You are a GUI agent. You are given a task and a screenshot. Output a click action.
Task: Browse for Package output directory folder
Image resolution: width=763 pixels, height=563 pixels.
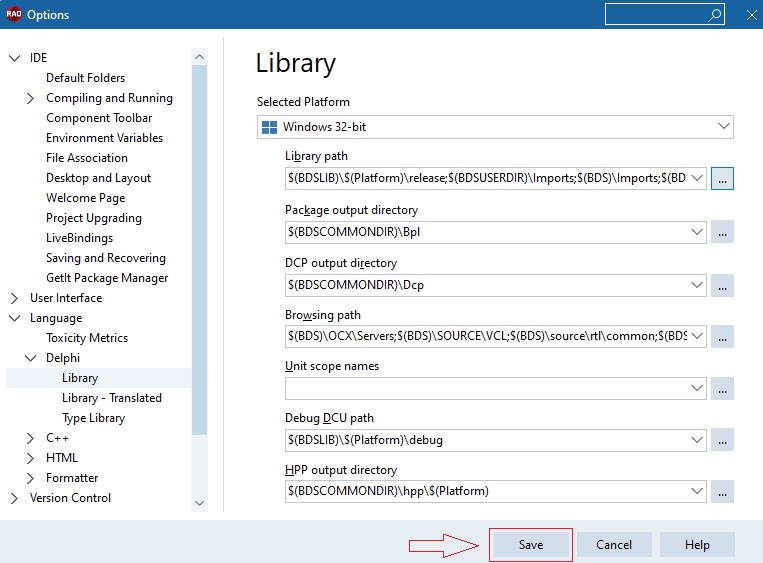pyautogui.click(x=722, y=232)
